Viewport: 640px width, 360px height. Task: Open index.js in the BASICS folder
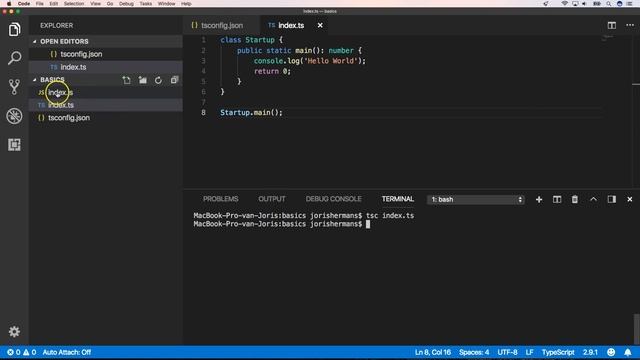pos(106,93)
